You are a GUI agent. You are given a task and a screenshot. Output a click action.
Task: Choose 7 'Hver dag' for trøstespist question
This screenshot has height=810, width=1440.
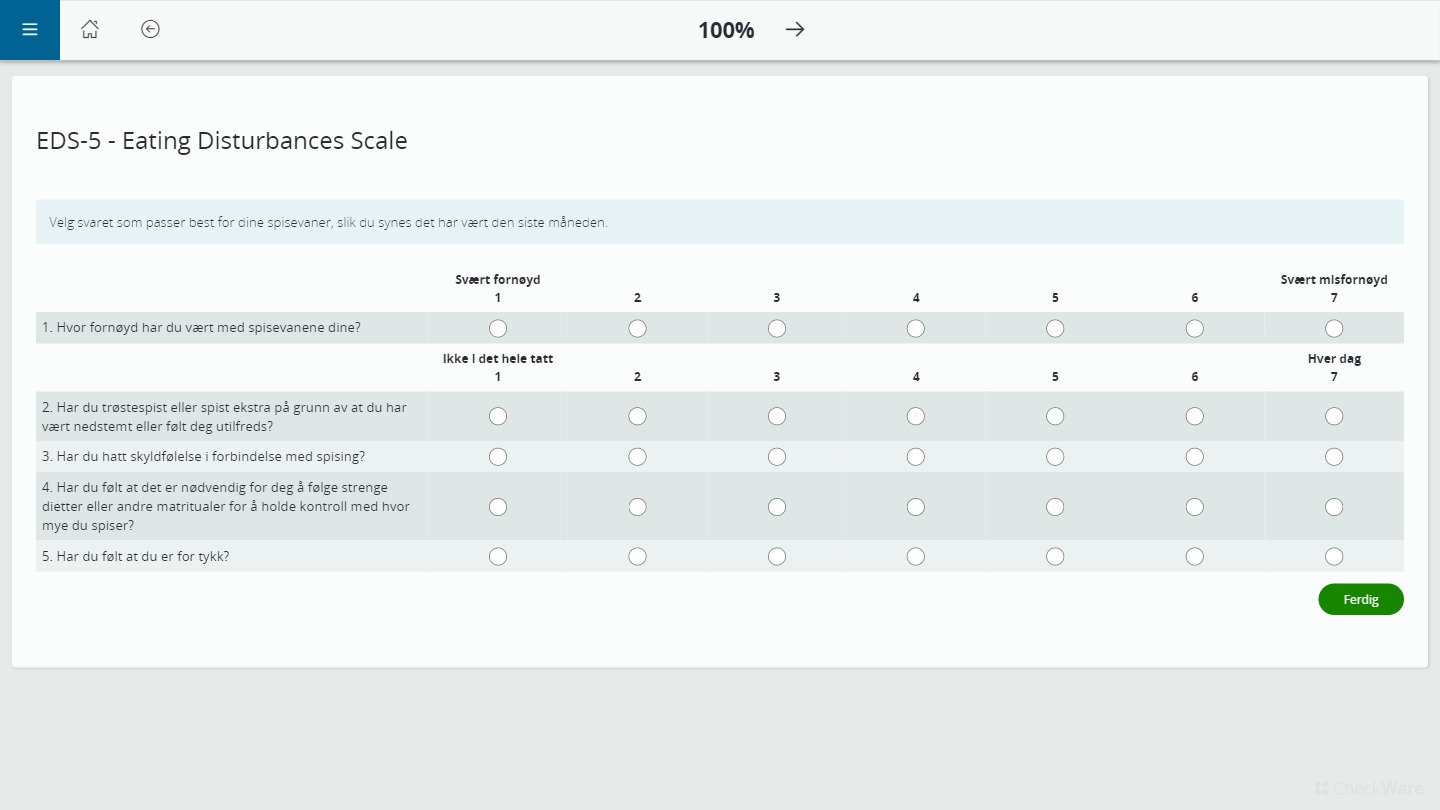tap(1334, 416)
